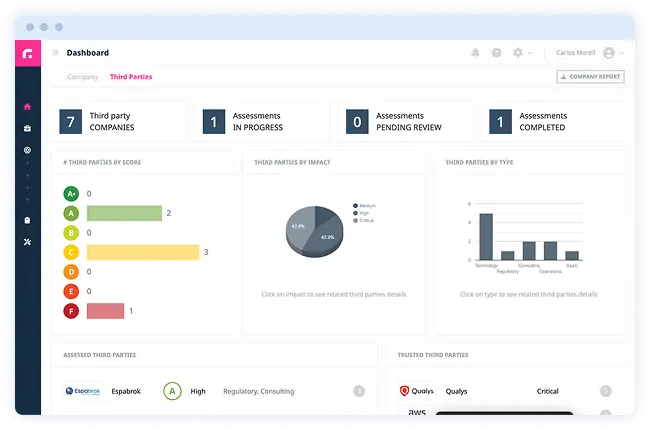The image size is (650, 430).
Task: Click the pink app logo
Action: (x=27, y=53)
